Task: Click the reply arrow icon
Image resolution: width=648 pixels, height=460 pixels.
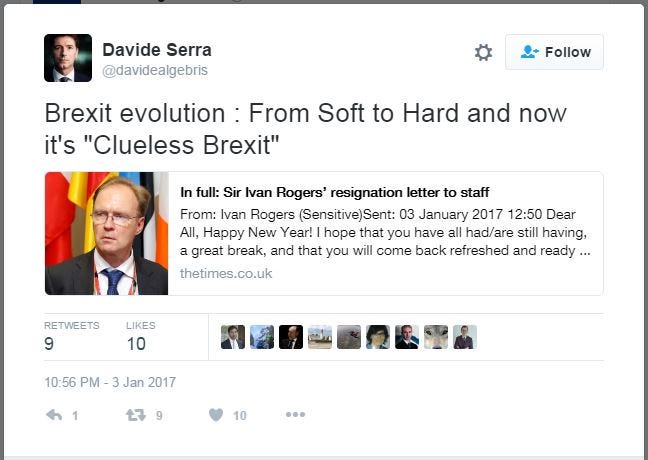Action: click(x=54, y=415)
